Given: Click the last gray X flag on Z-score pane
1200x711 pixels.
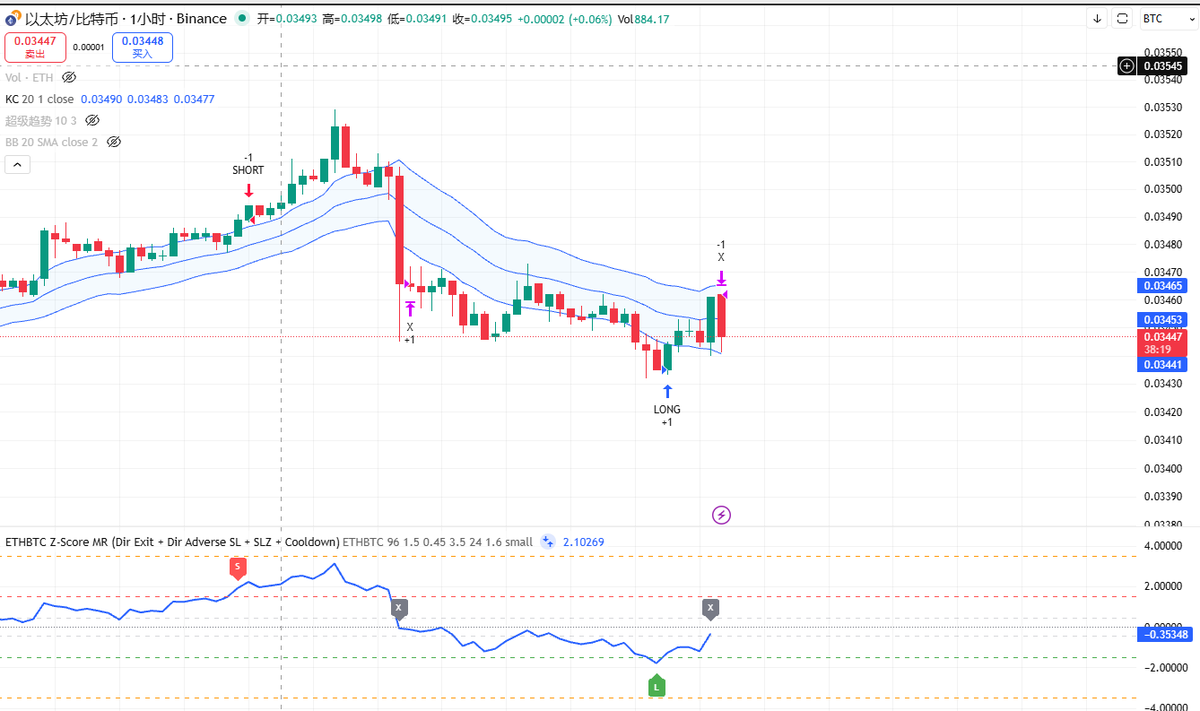Looking at the screenshot, I should 710,608.
